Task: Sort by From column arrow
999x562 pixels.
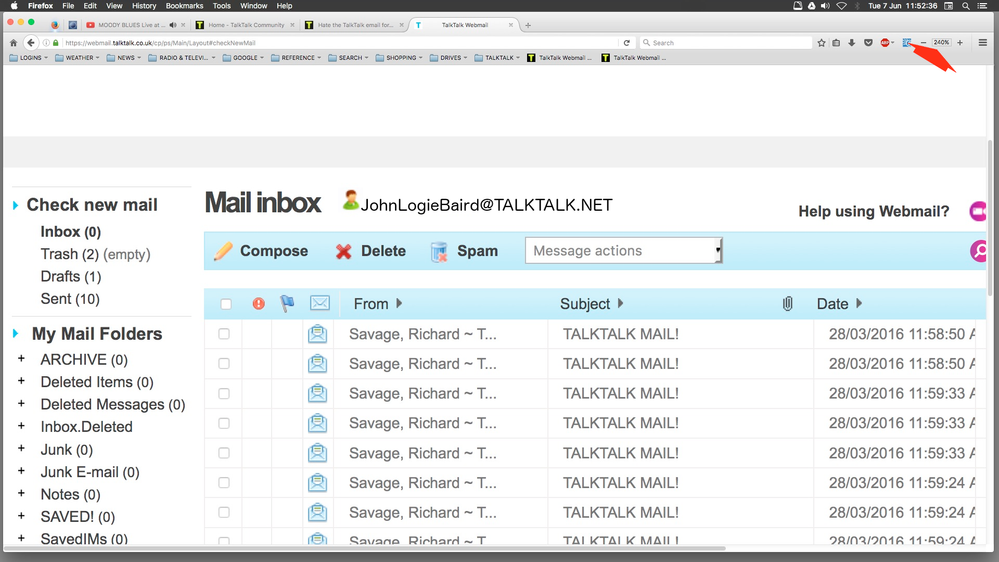Action: 399,303
